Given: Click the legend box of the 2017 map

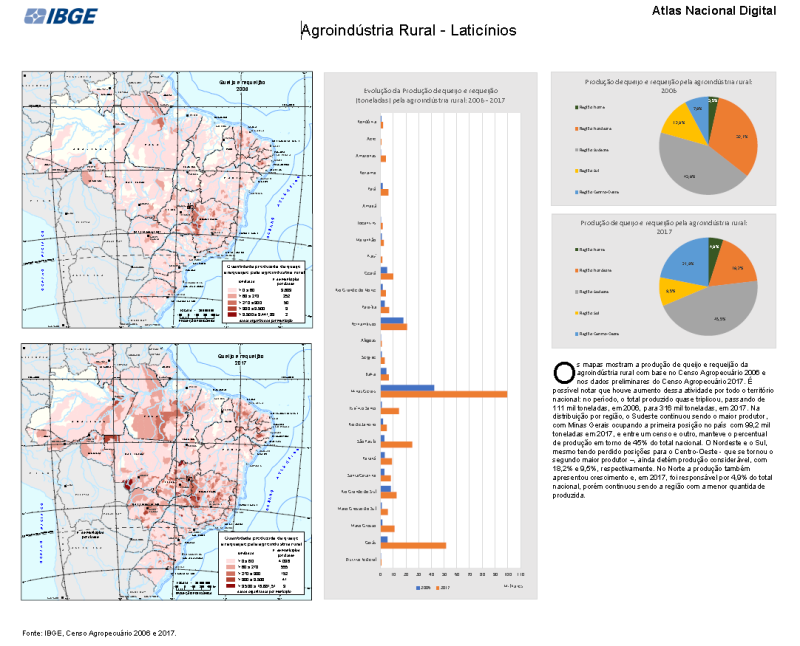Looking at the screenshot, I should 263,564.
